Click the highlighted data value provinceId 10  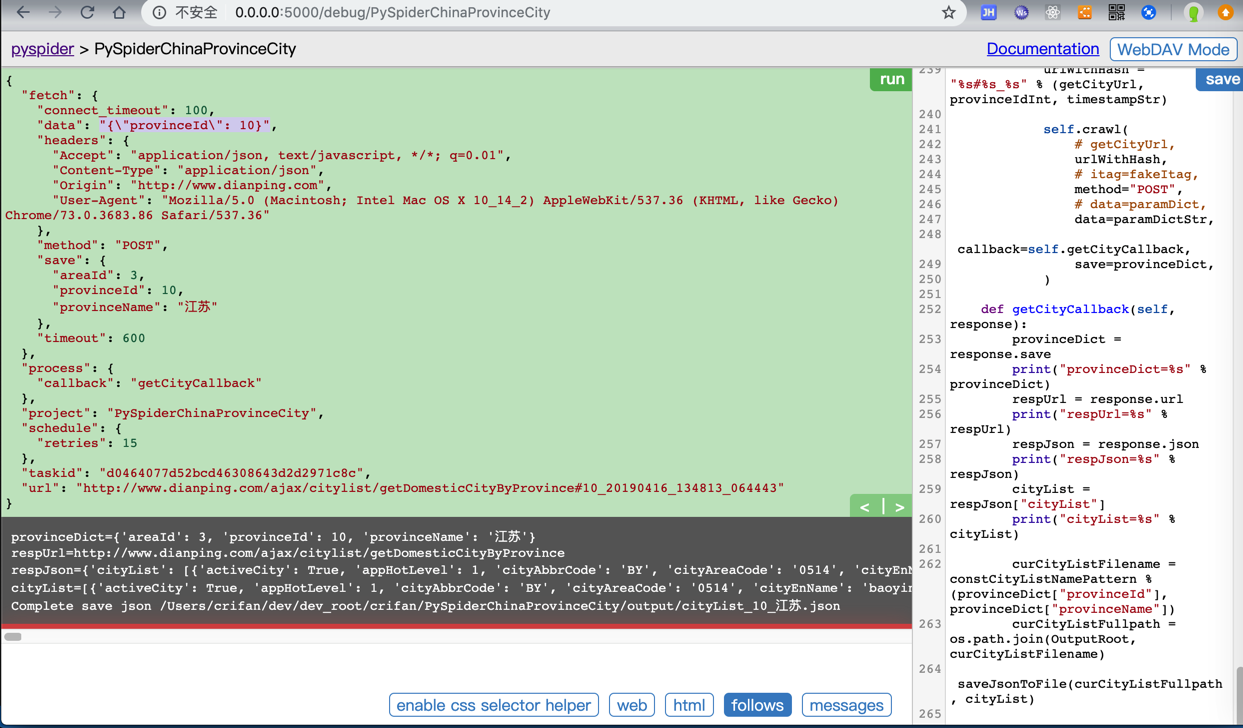point(184,125)
